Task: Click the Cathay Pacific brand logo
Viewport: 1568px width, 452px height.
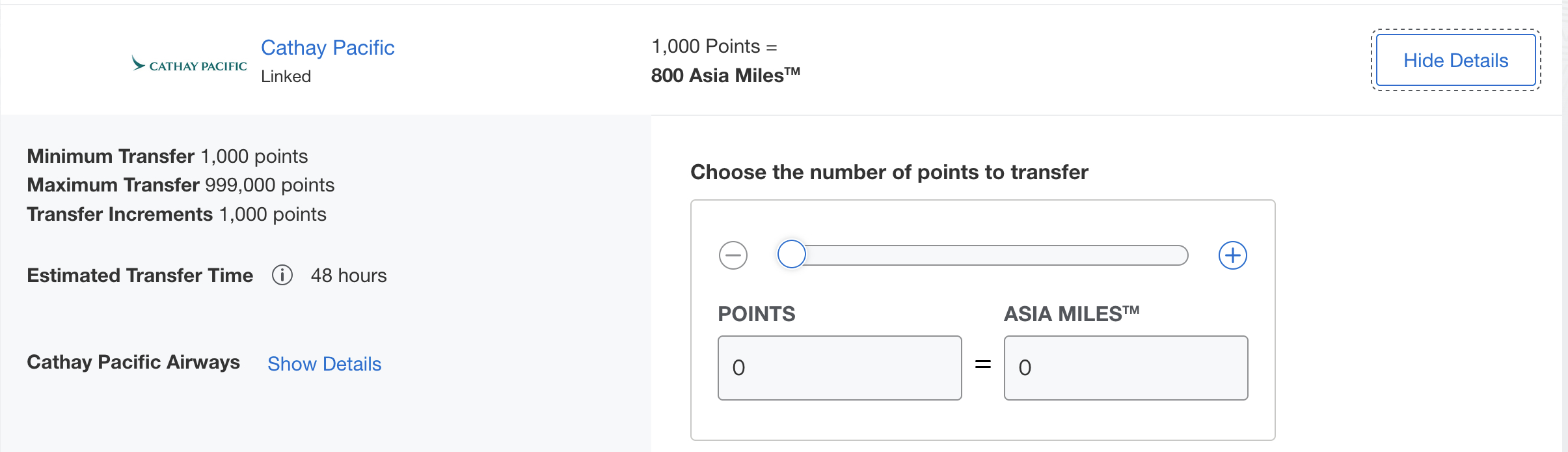Action: (x=189, y=64)
